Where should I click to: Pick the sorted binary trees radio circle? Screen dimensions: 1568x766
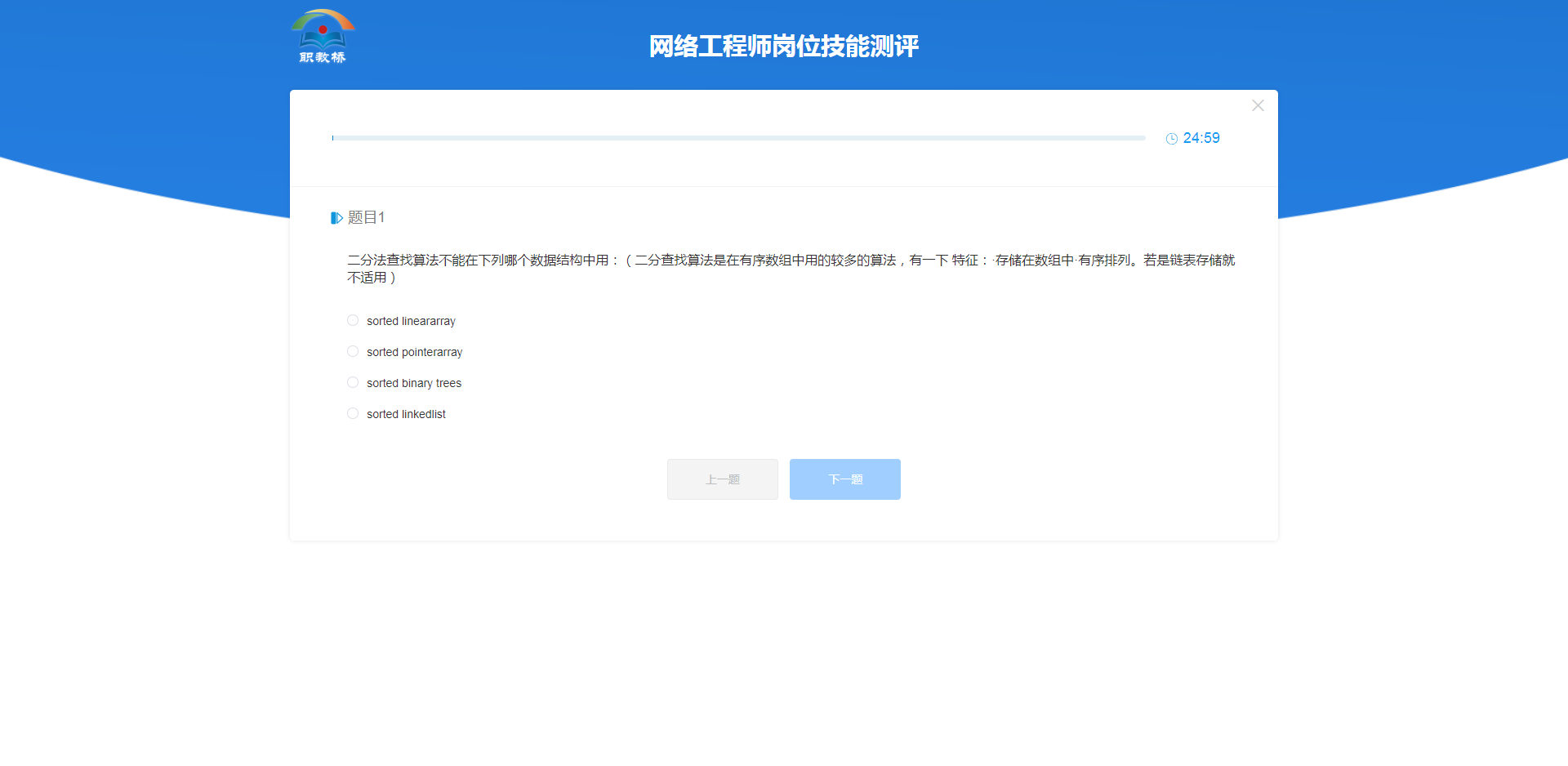click(x=353, y=383)
